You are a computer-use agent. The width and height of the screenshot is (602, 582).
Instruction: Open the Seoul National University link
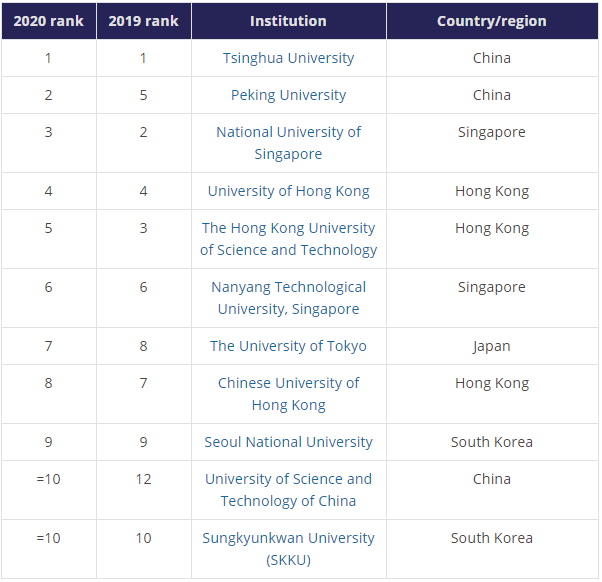pos(288,442)
